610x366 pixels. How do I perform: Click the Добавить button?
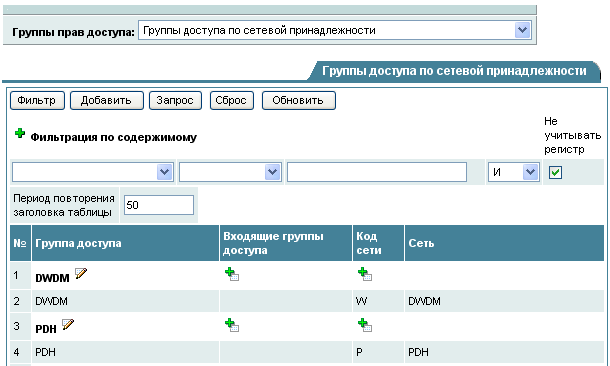coord(107,100)
